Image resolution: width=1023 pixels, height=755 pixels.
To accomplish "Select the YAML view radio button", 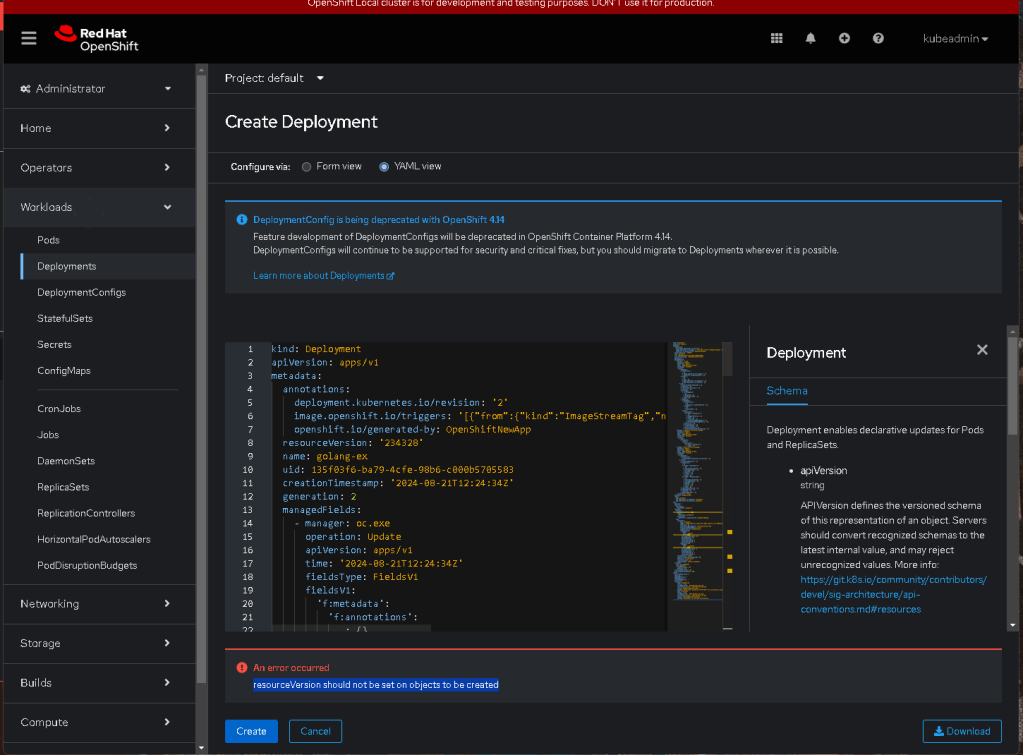I will 384,167.
